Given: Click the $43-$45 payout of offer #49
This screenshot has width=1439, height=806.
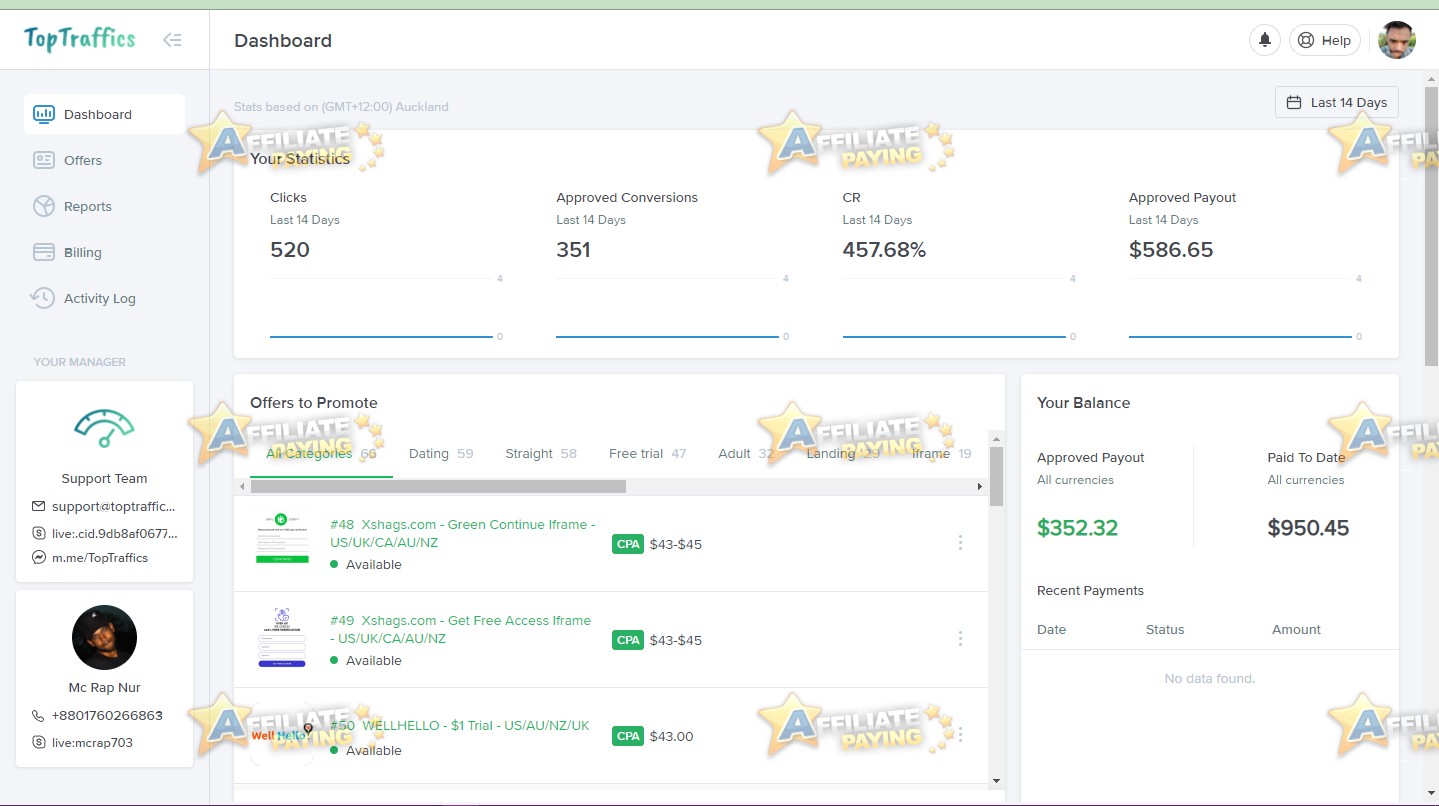Looking at the screenshot, I should click(x=676, y=640).
